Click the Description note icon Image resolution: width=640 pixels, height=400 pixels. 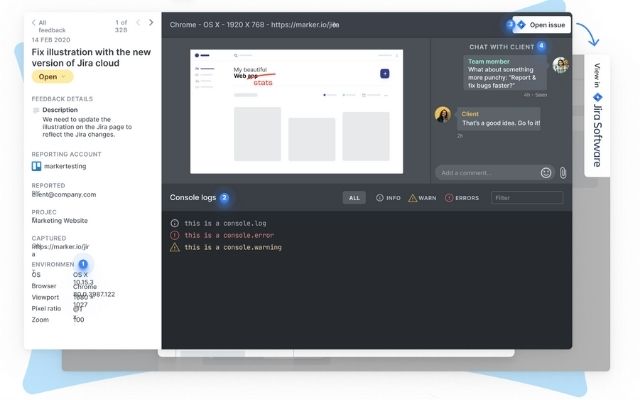(36, 110)
